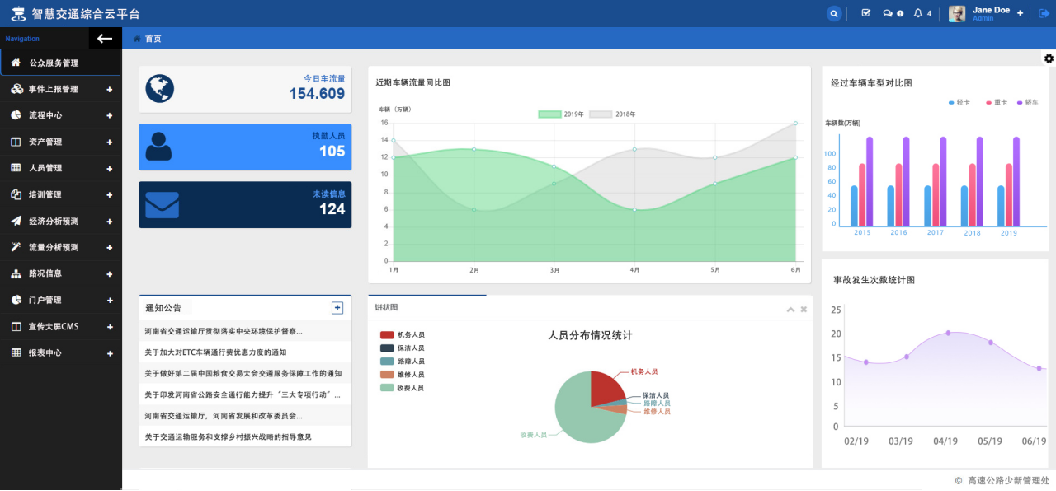Click the search icon in top header
Image resolution: width=1056 pixels, height=491 pixels.
point(834,13)
